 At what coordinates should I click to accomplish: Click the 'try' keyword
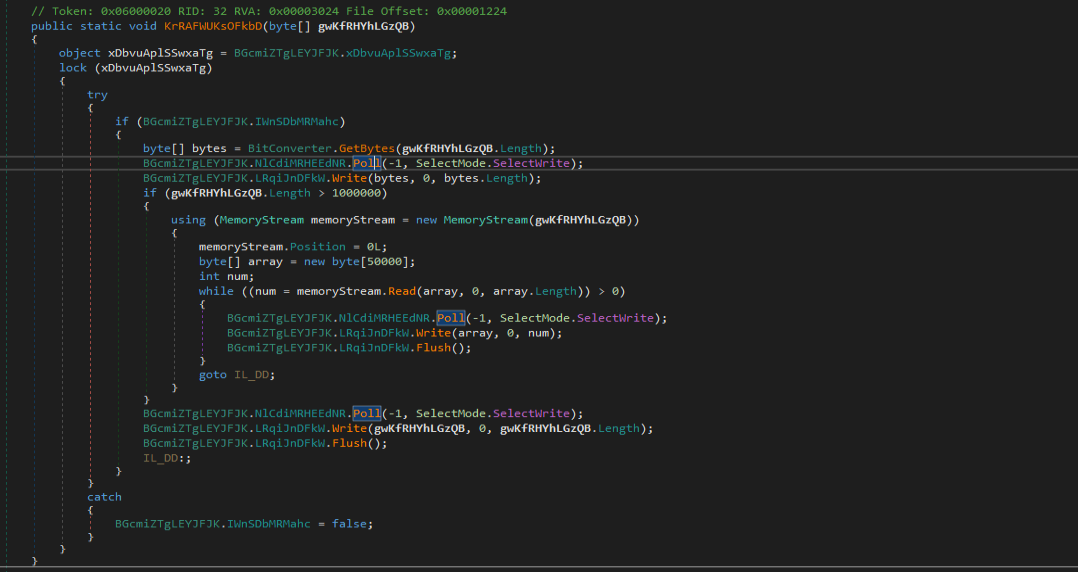point(97,95)
